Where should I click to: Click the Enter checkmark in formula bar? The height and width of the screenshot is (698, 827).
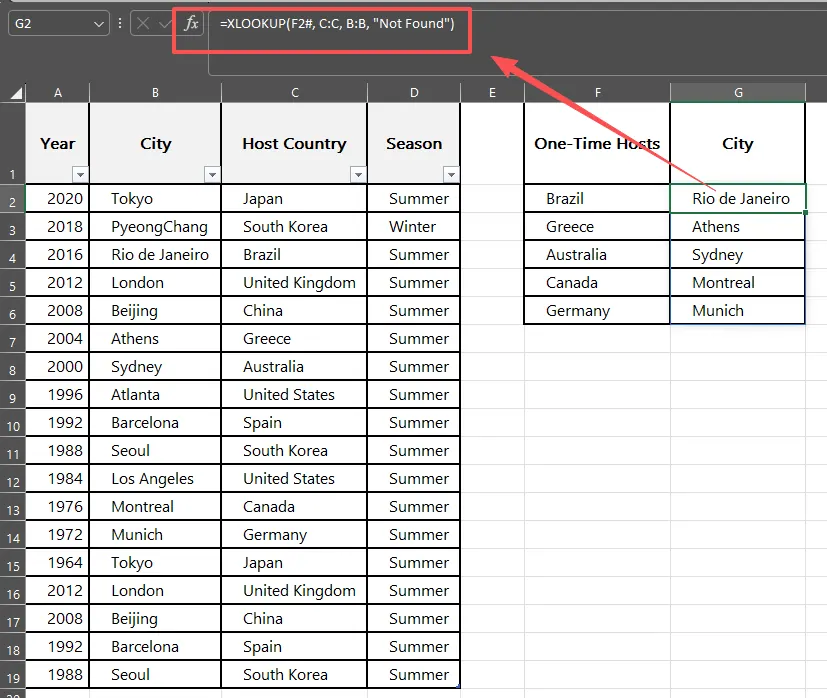pos(165,23)
